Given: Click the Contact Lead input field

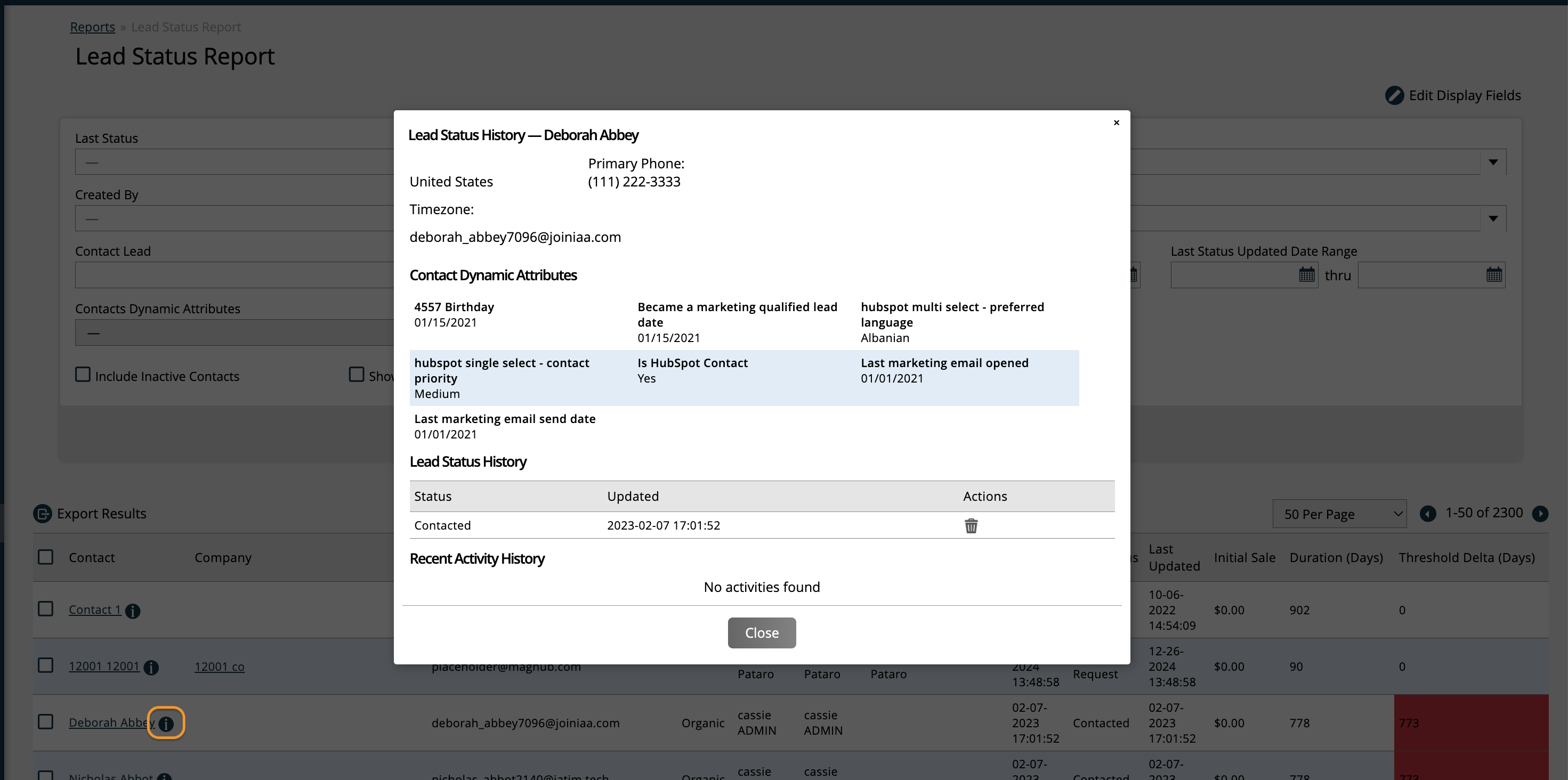Looking at the screenshot, I should pyautogui.click(x=235, y=275).
